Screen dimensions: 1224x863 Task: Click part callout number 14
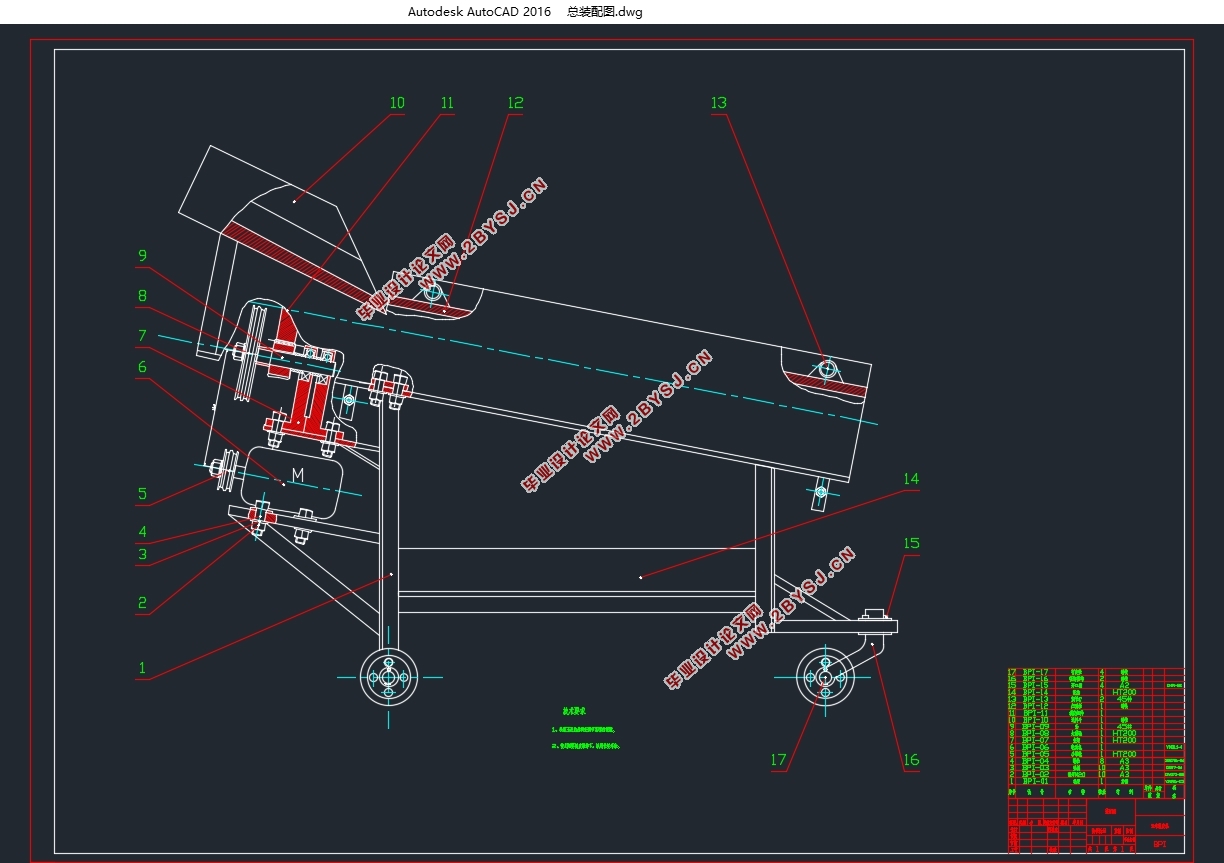(910, 479)
